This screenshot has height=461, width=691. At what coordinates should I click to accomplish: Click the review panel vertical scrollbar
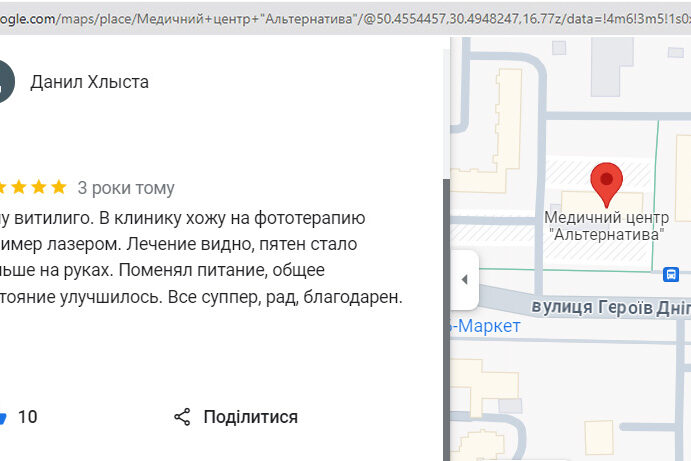click(x=446, y=300)
